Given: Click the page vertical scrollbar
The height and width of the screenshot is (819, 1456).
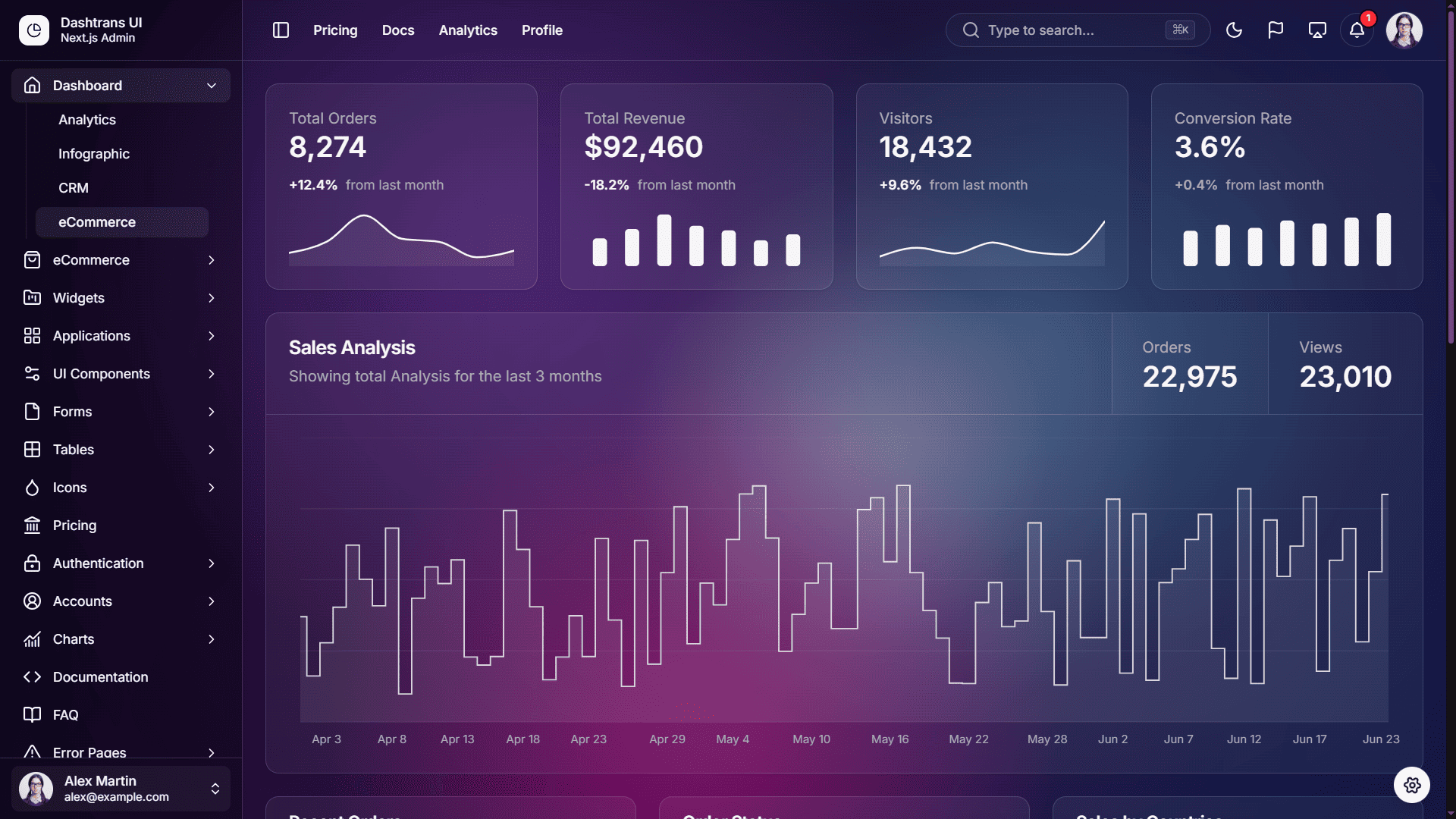Looking at the screenshot, I should pyautogui.click(x=1451, y=174).
